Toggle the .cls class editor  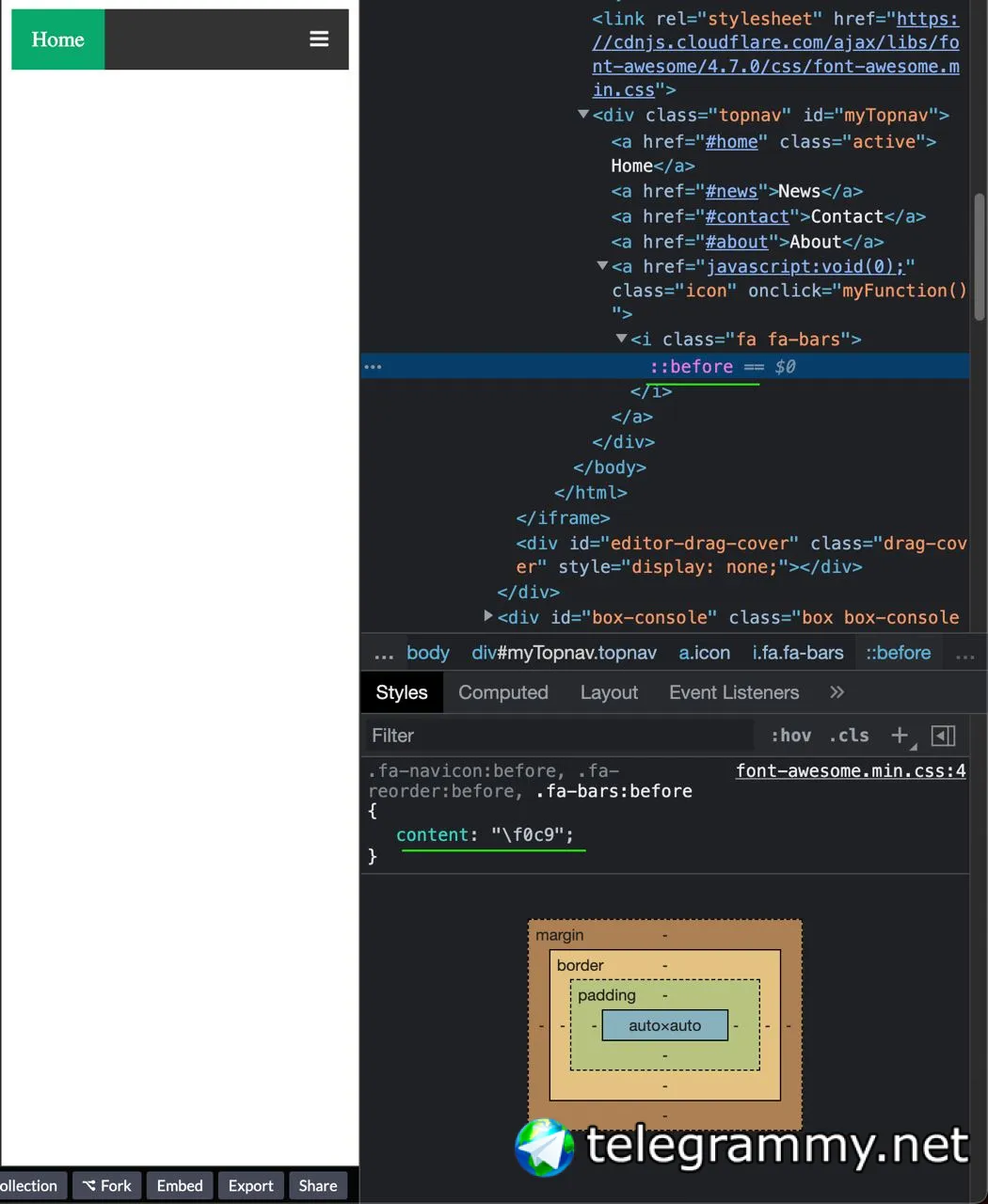click(x=849, y=736)
